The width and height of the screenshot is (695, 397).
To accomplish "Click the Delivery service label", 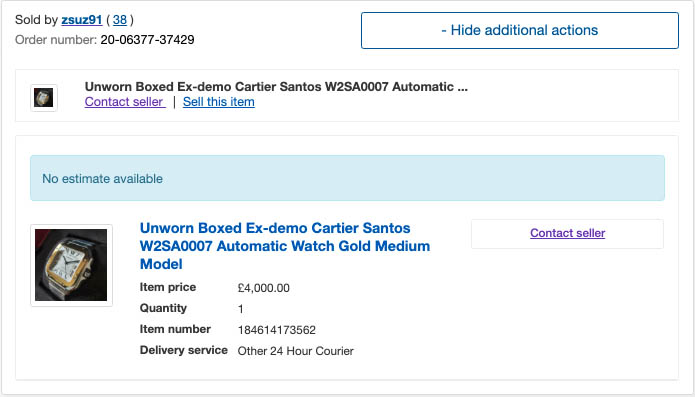I will 184,350.
